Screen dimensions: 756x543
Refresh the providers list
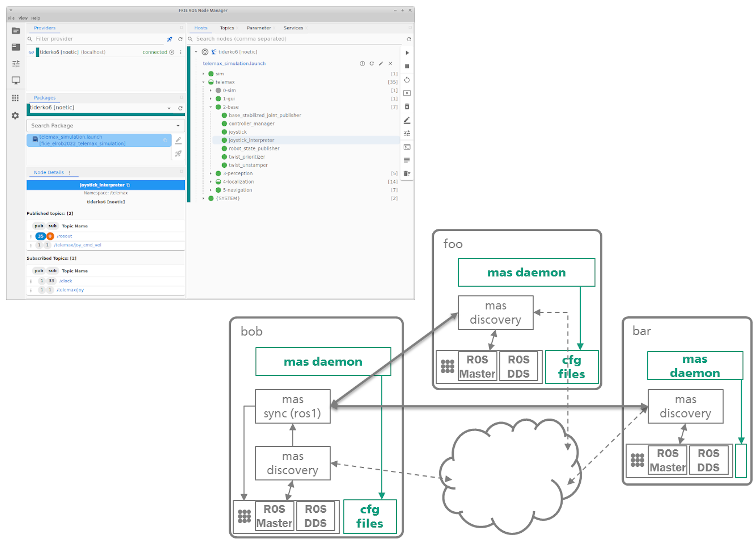click(x=180, y=39)
